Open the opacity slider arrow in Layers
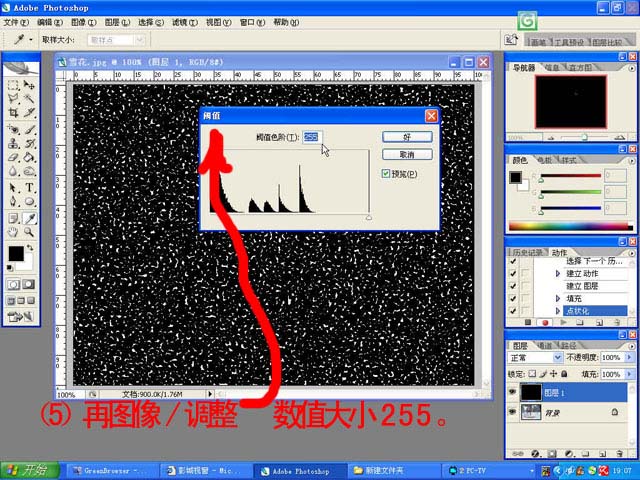Viewport: 640px width, 480px height. click(629, 358)
